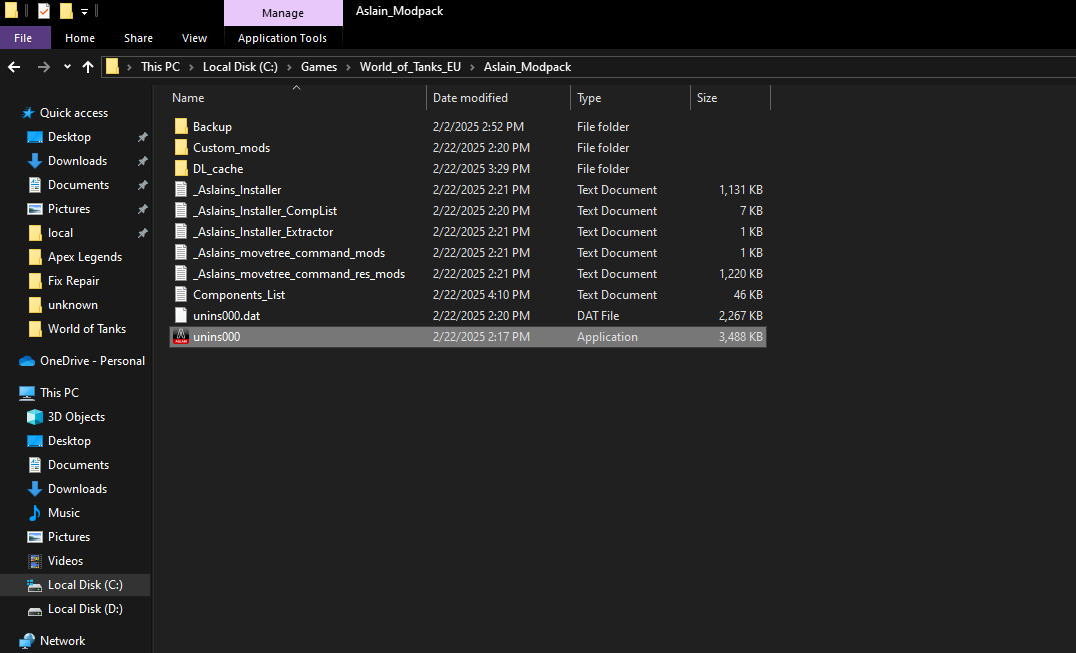Go back with the back arrow
Screen dimensions: 1076x653
14,67
